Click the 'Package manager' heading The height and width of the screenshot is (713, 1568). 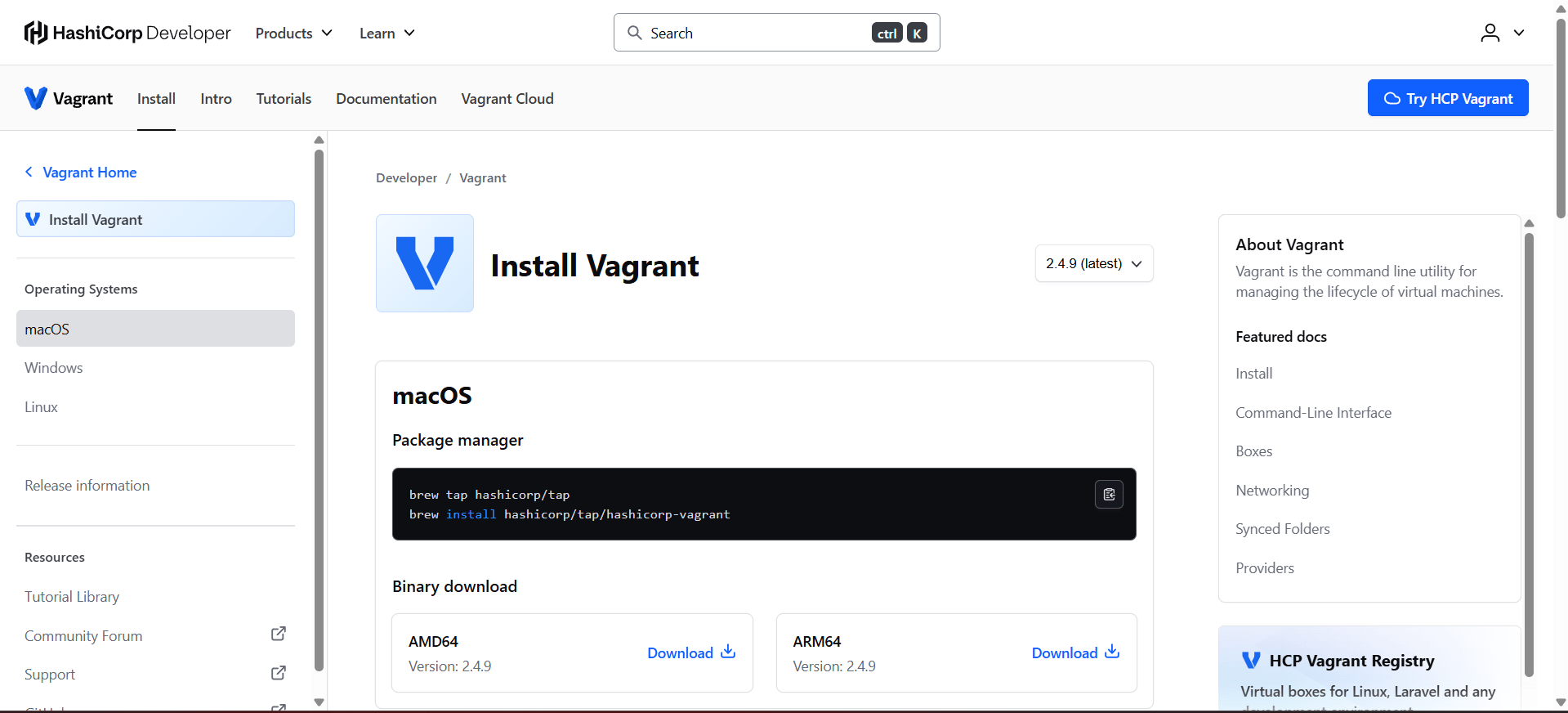tap(458, 440)
